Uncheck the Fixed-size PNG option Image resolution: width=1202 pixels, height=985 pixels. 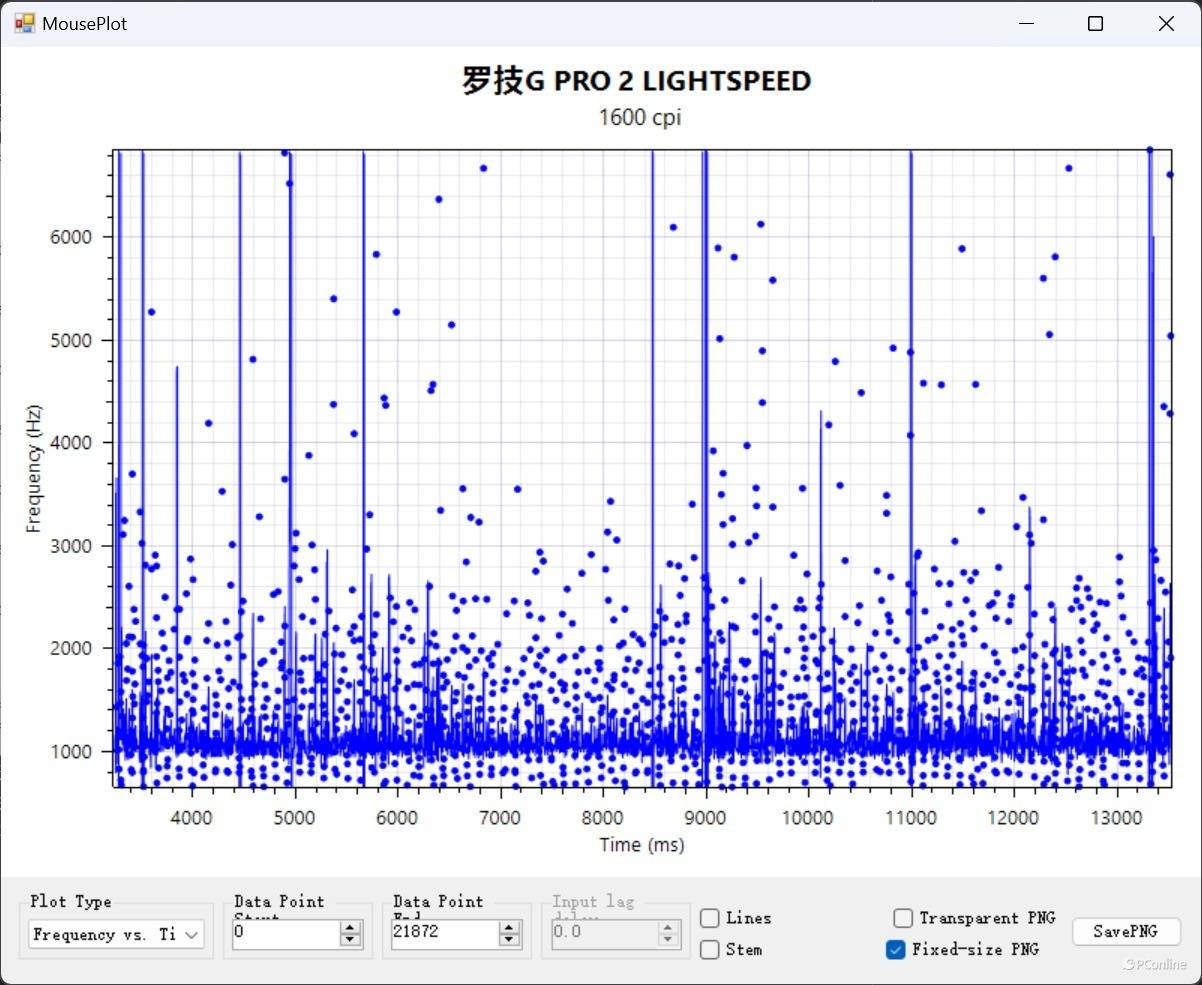coord(896,949)
